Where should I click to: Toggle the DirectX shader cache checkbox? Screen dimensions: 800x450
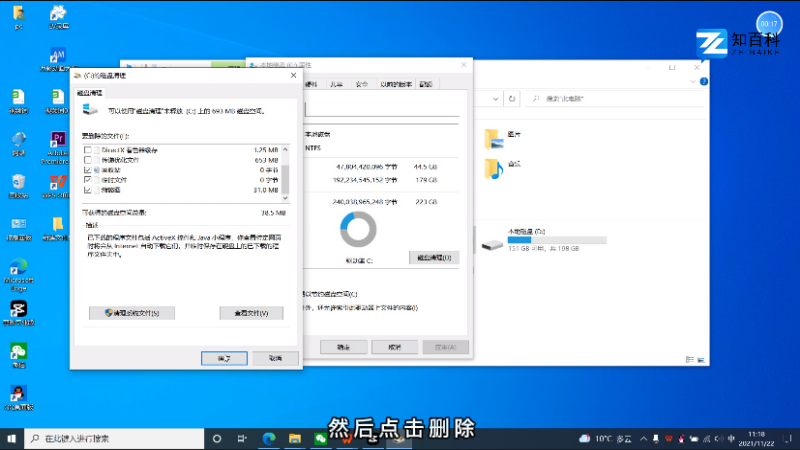88,150
